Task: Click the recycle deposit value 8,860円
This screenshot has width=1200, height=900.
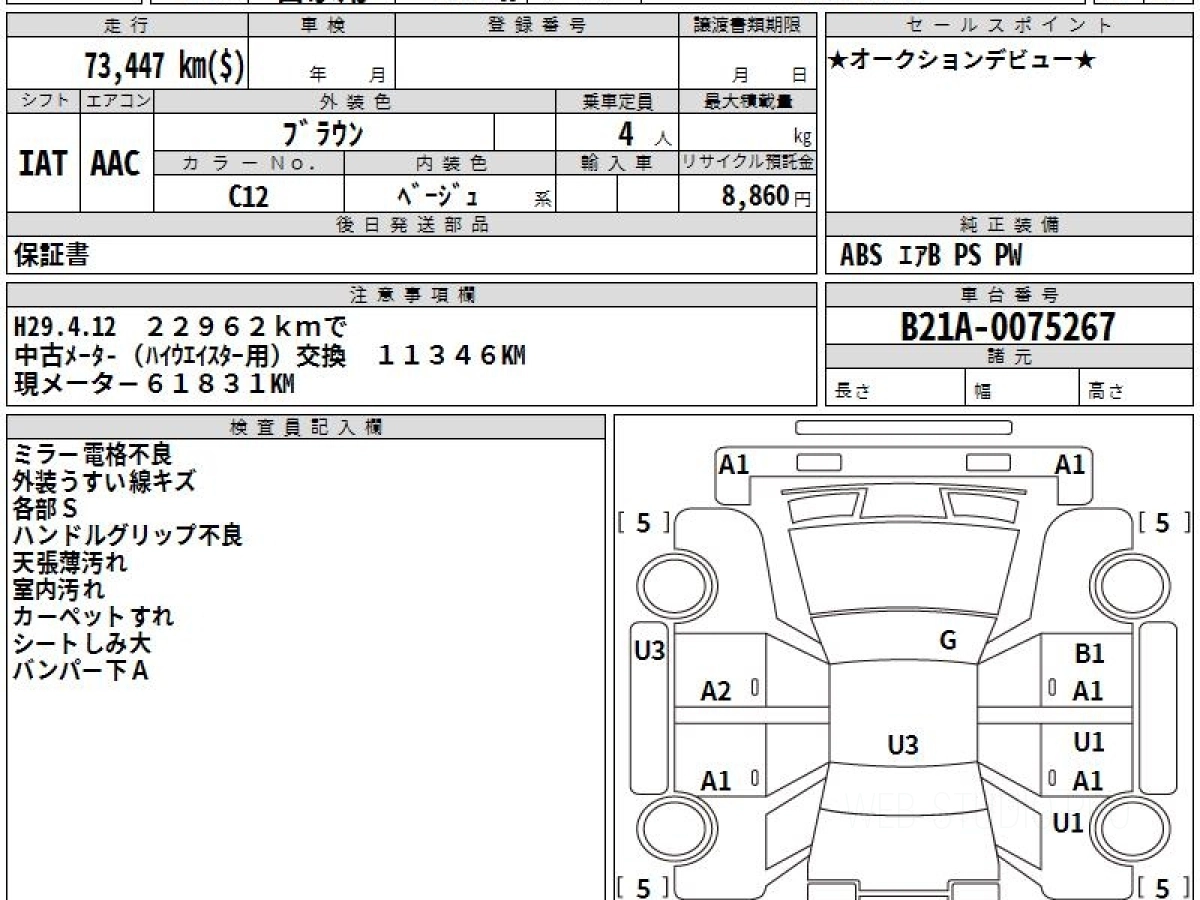Action: [x=766, y=196]
